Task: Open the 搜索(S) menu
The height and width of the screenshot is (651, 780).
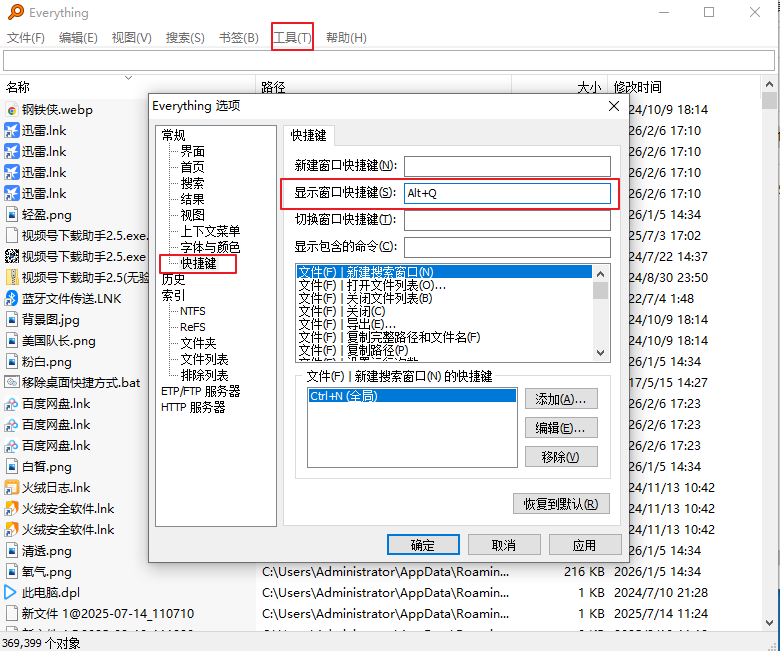Action: (185, 38)
